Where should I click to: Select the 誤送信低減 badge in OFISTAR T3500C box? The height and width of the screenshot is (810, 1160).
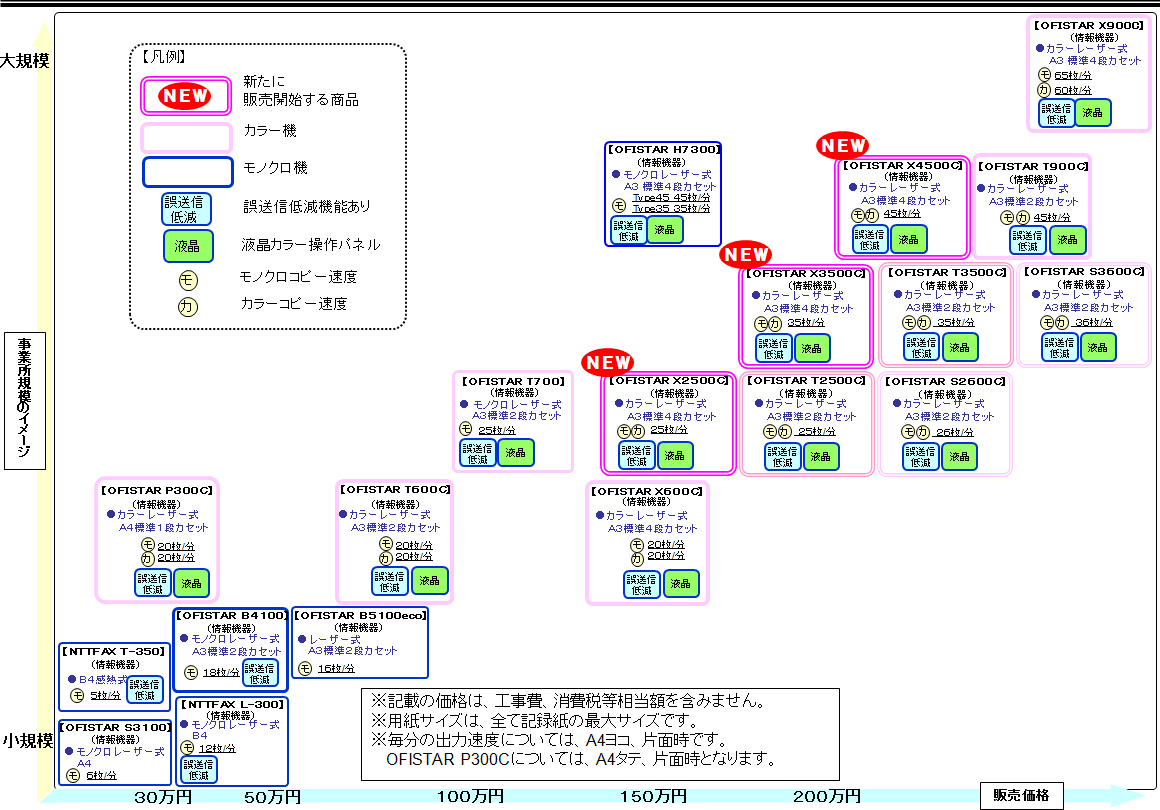(922, 348)
